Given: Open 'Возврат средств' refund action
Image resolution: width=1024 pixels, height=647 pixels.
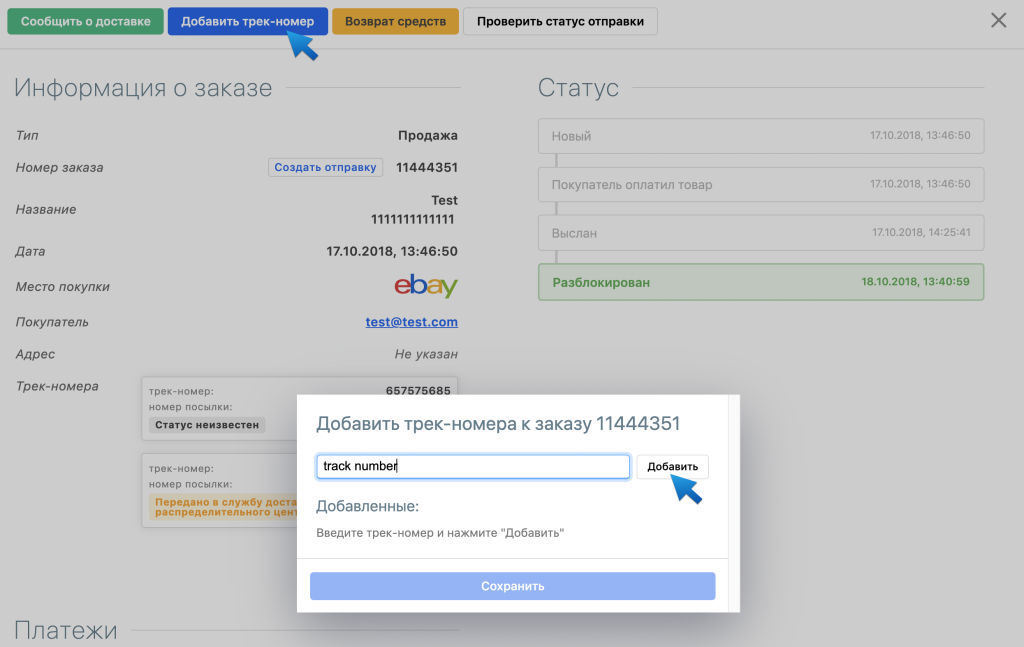Looking at the screenshot, I should [395, 21].
